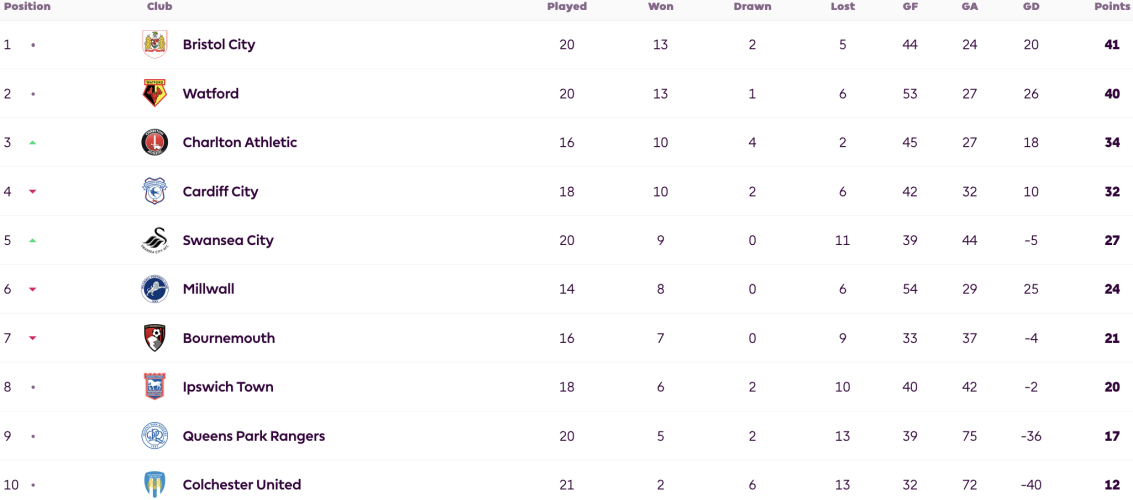This screenshot has height=500, width=1133.
Task: Click Cardiff City's red down-arrow indicator
Action: point(33,191)
